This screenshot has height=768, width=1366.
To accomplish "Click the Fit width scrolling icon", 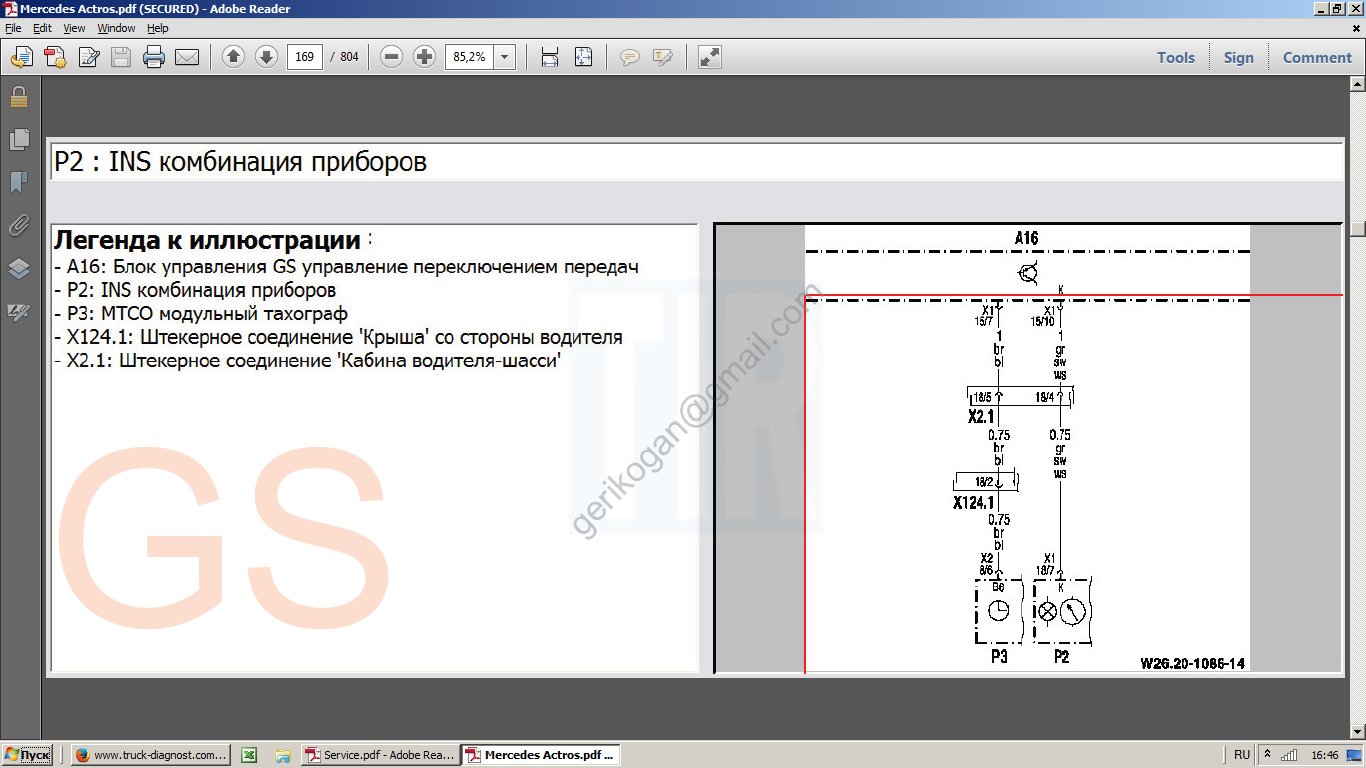I will [x=549, y=57].
